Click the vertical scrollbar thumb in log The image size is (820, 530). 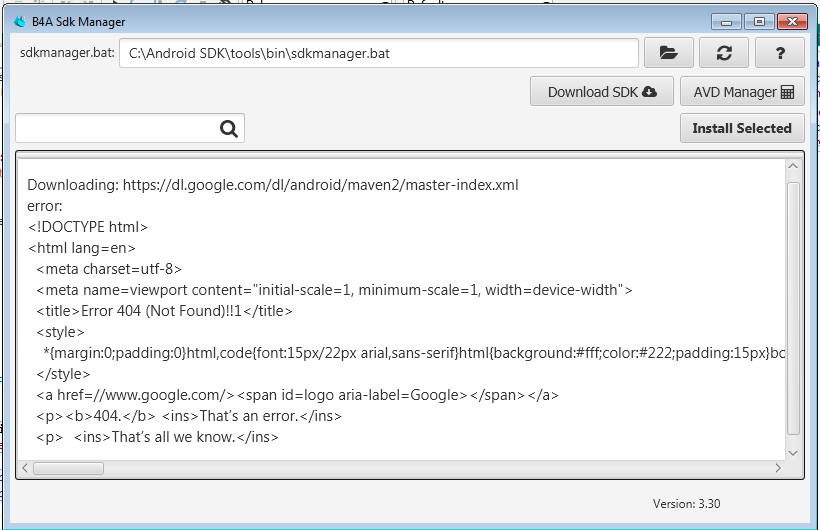[793, 300]
